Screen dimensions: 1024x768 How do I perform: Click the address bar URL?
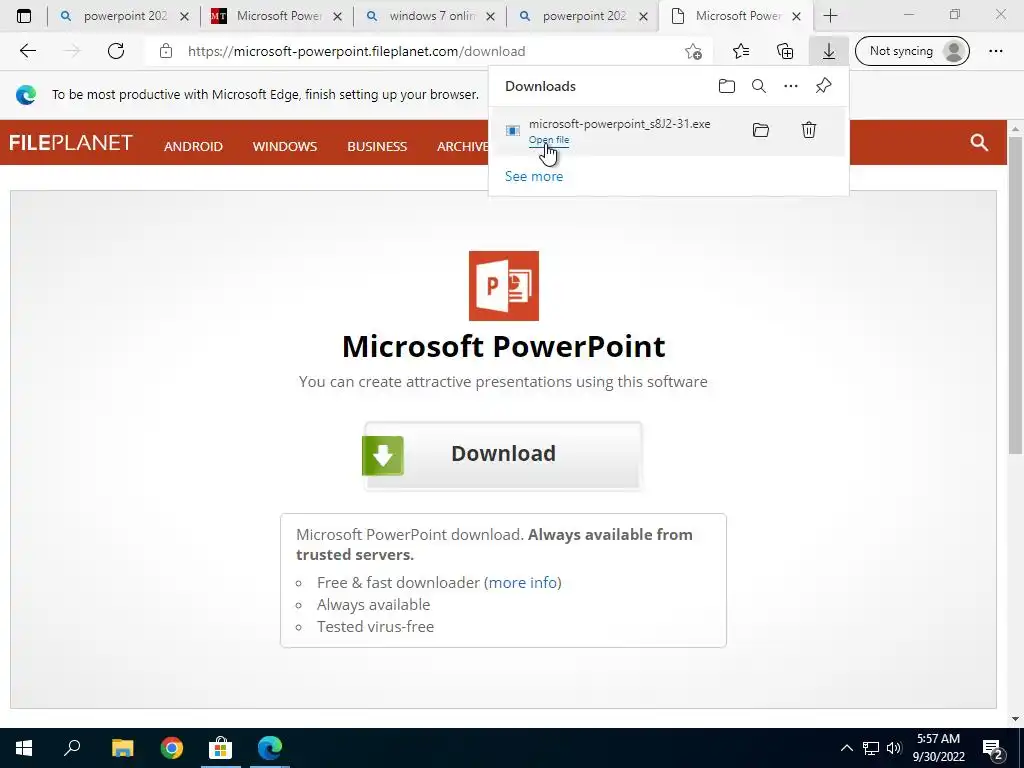357,51
